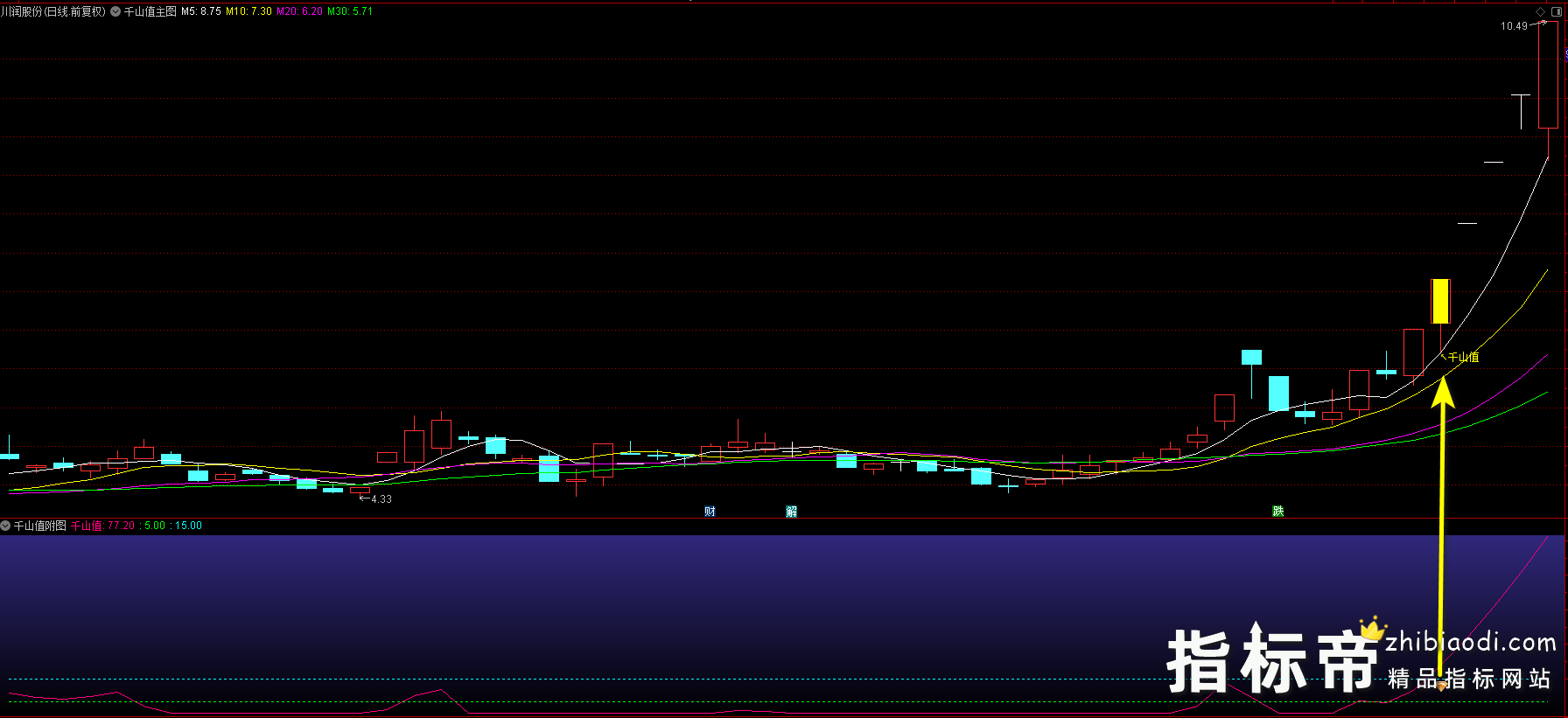Viewport: 1568px width, 718px height.
Task: Open the 千山值主图 indicator dropdown arrow
Action: (x=115, y=11)
